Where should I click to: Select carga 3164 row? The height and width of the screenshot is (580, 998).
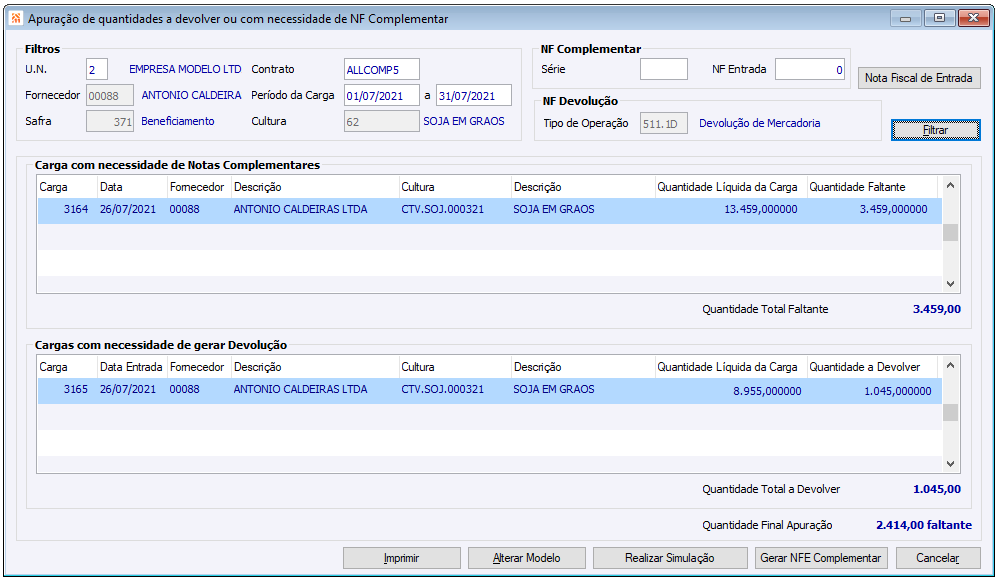(x=490, y=210)
